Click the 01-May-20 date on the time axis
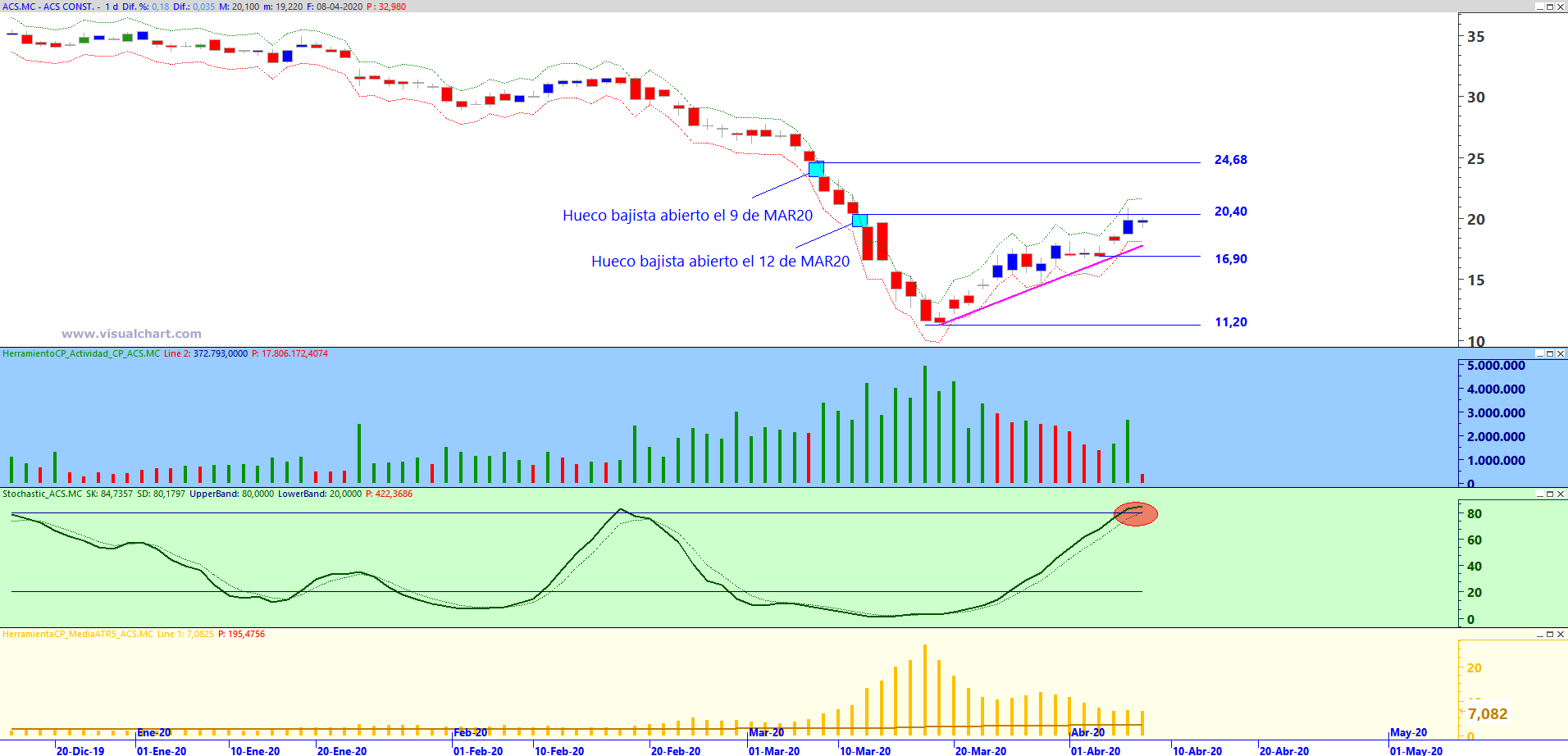The image size is (1568, 756). click(x=1416, y=750)
